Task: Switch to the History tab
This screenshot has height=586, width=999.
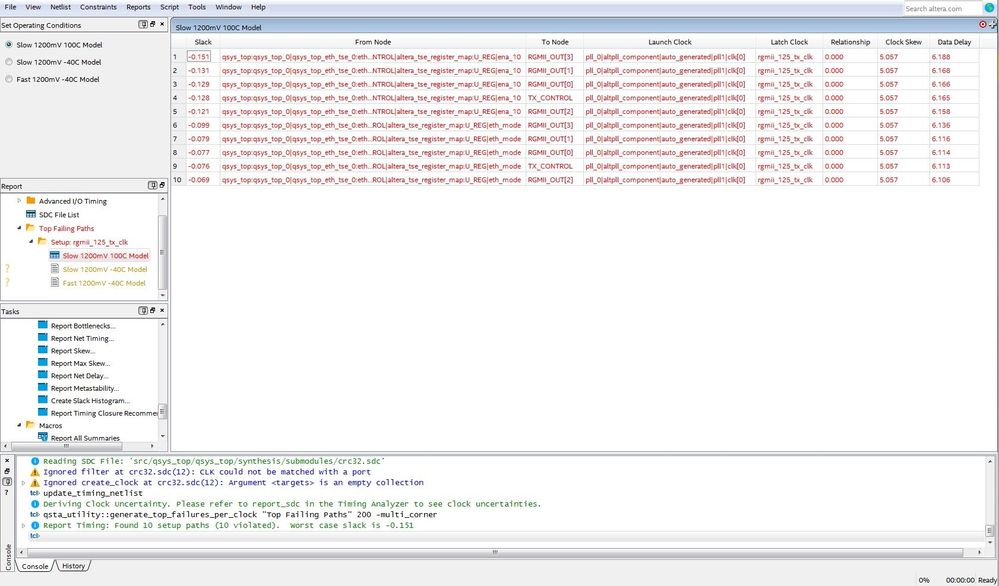Action: pyautogui.click(x=73, y=566)
